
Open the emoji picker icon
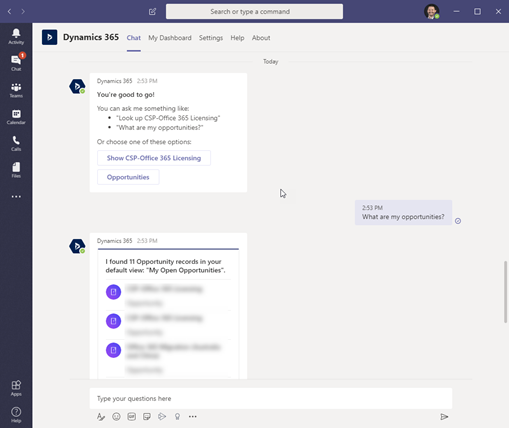point(116,416)
